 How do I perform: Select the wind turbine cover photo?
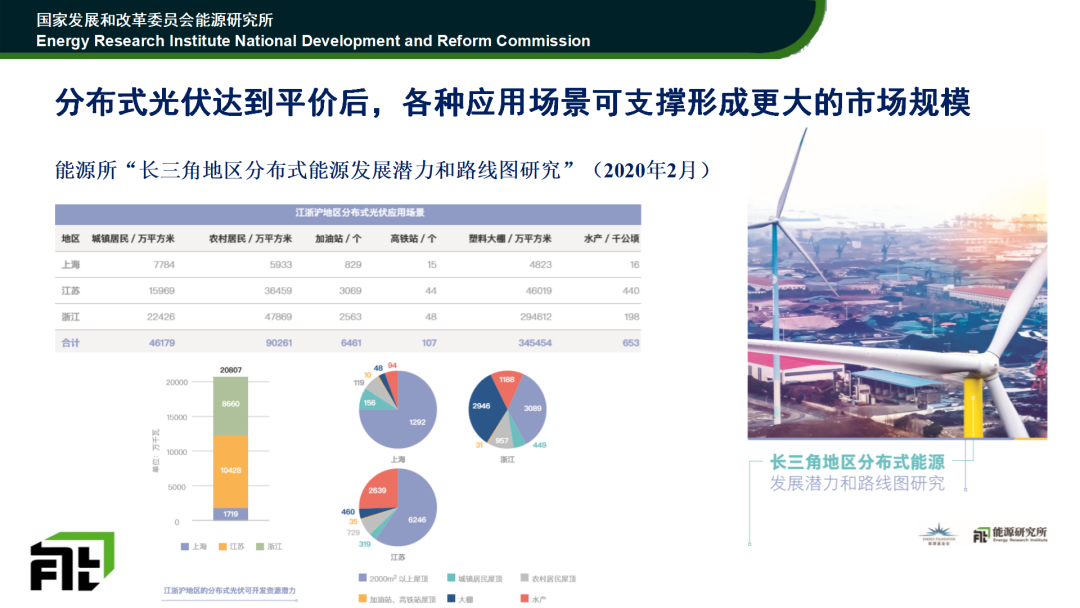pyautogui.click(x=897, y=283)
